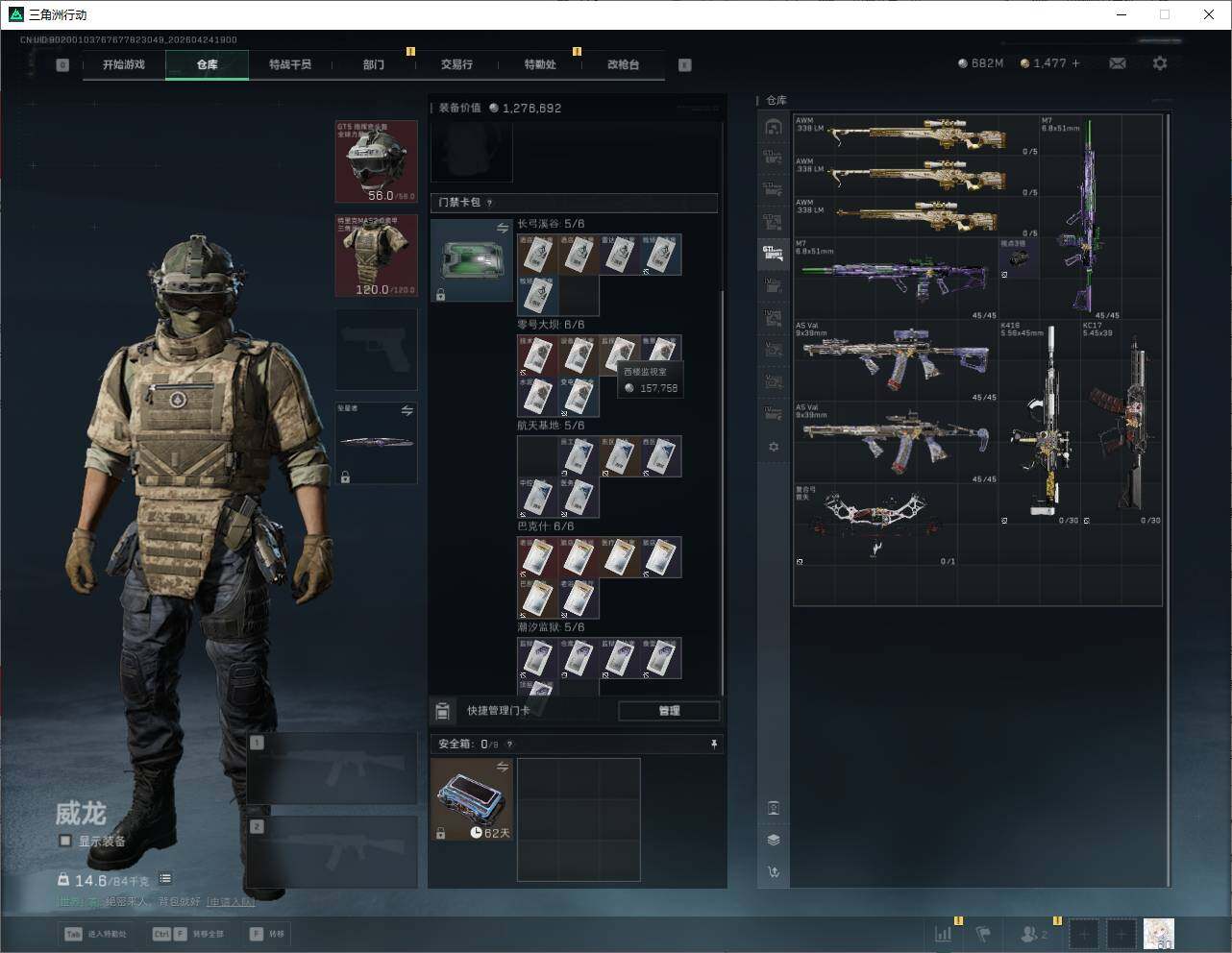Viewport: 1232px width, 953px height.
Task: Click the flag icon in the bottom bar
Action: coord(983,933)
